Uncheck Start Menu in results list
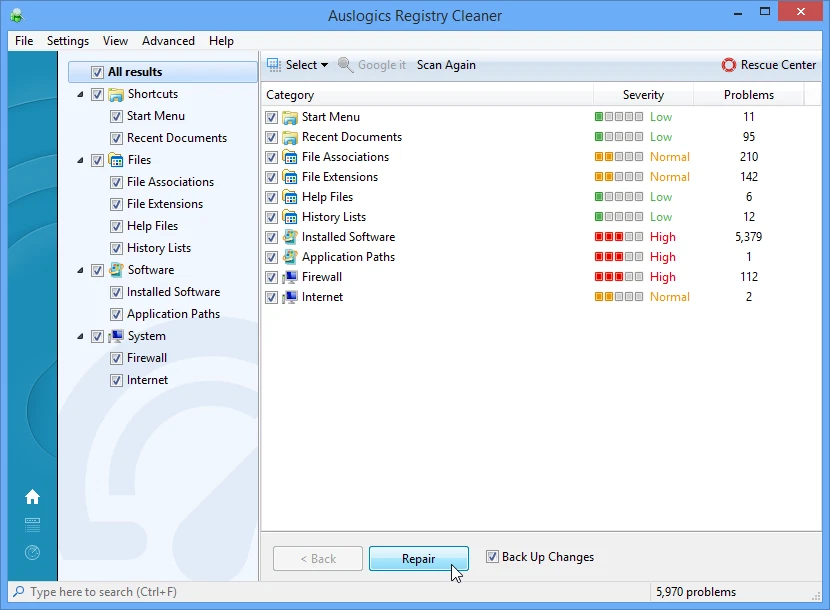 (271, 116)
